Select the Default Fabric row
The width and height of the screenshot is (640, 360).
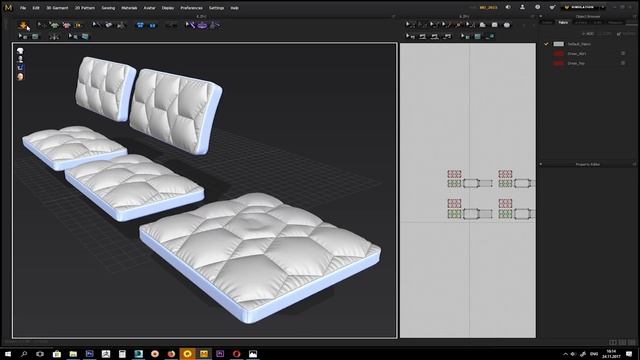coord(589,44)
